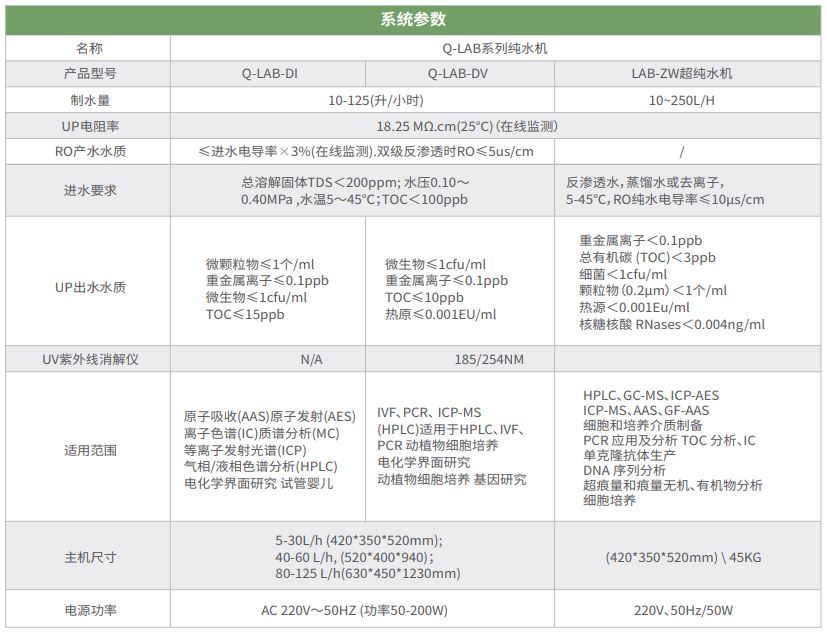Click the 制水量 row label
This screenshot has height=633, width=827.
pos(89,99)
